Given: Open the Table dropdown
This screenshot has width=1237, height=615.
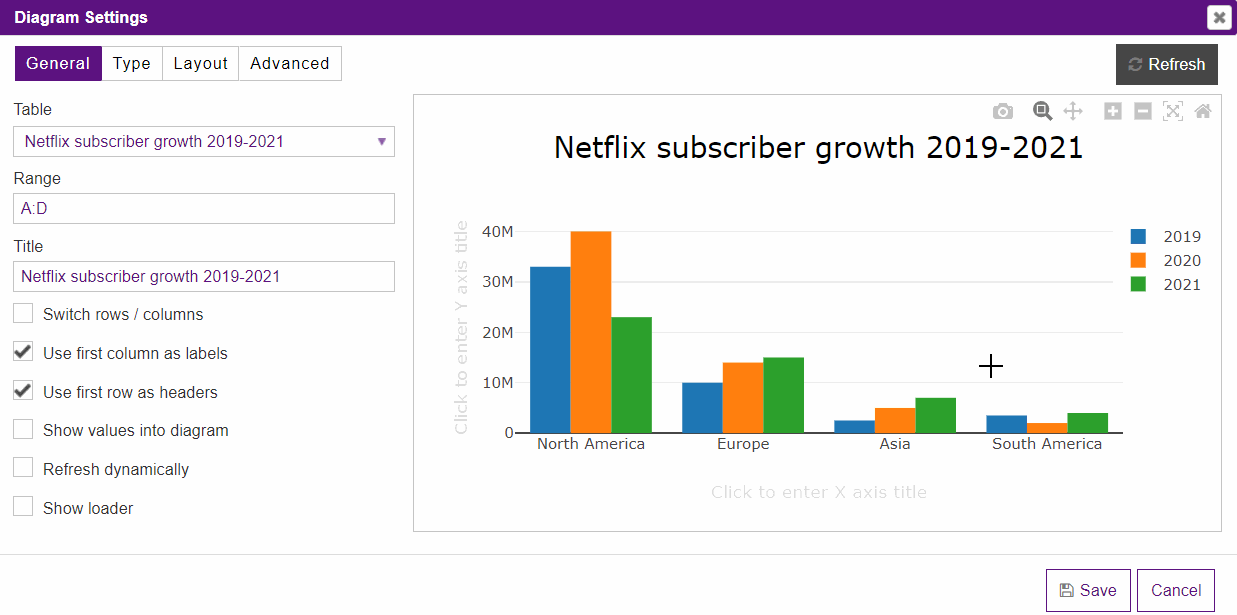Looking at the screenshot, I should point(204,142).
